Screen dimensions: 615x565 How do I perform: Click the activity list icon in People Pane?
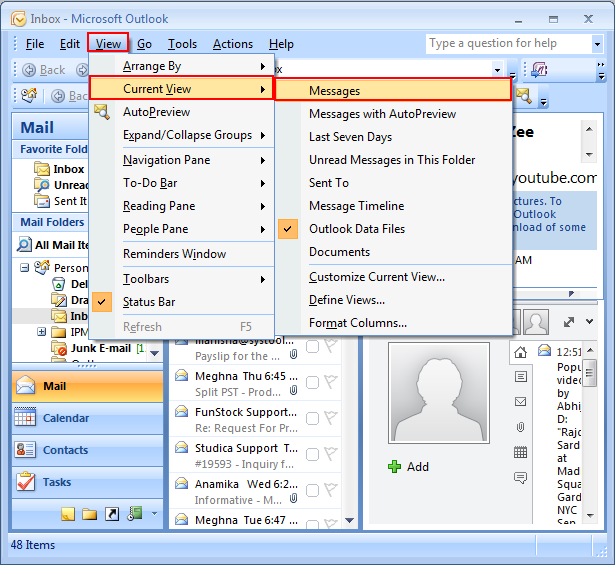520,377
